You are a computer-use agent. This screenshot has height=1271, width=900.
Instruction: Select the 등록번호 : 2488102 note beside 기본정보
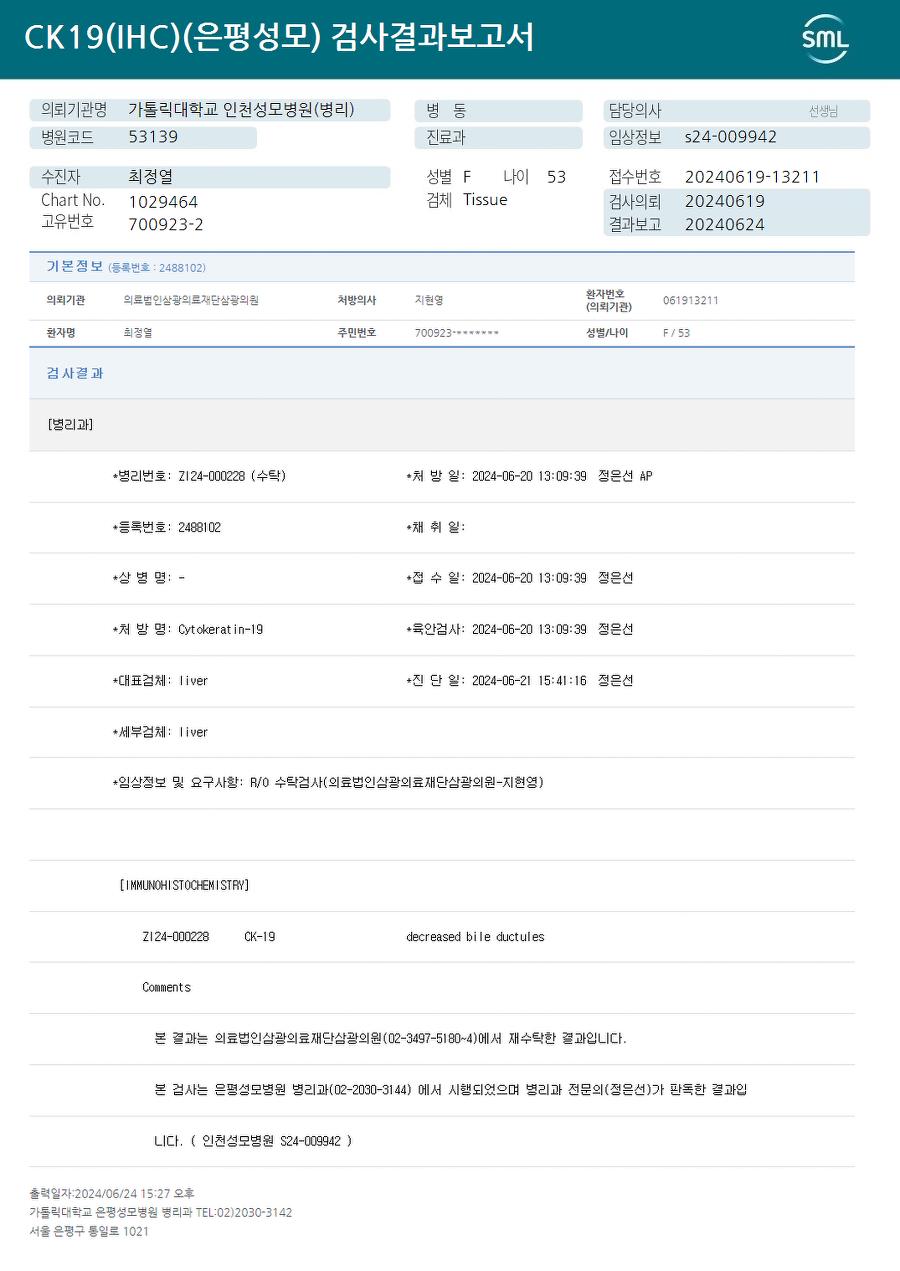(157, 268)
